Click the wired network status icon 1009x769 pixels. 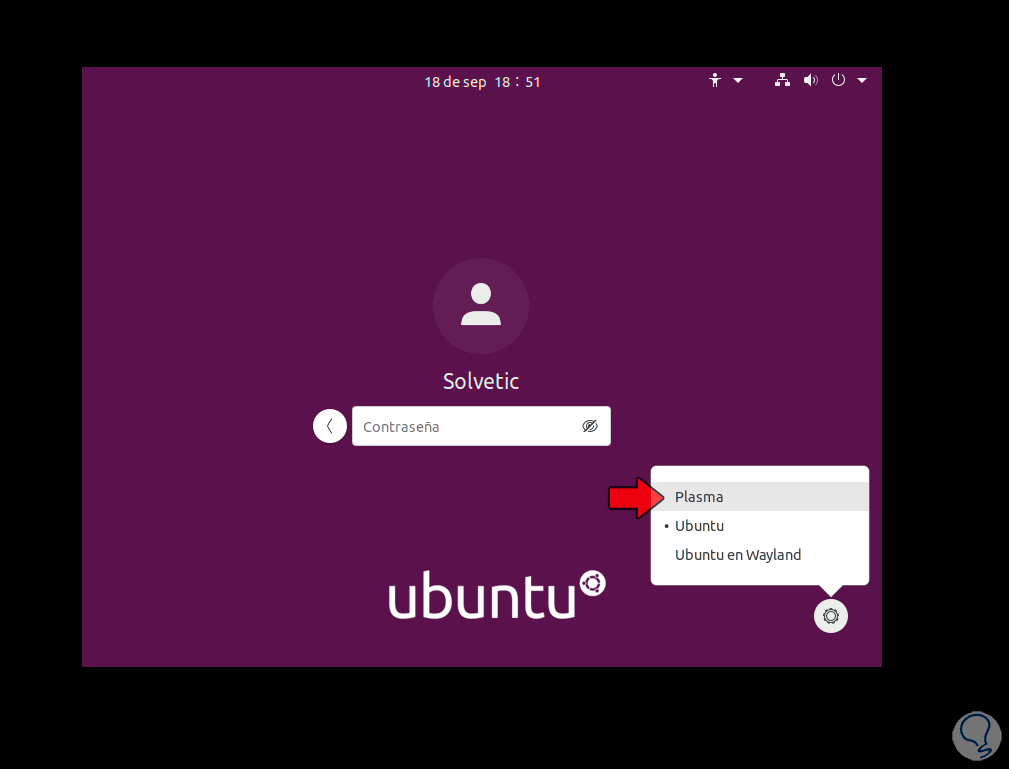tap(782, 80)
